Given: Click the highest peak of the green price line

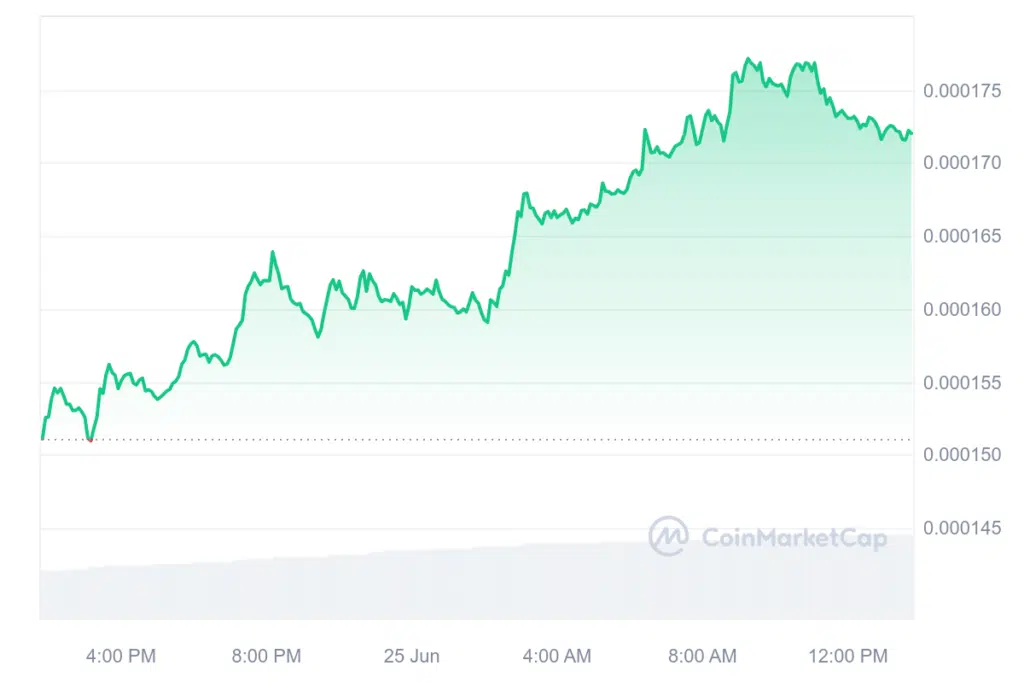Looking at the screenshot, I should click(x=748, y=59).
